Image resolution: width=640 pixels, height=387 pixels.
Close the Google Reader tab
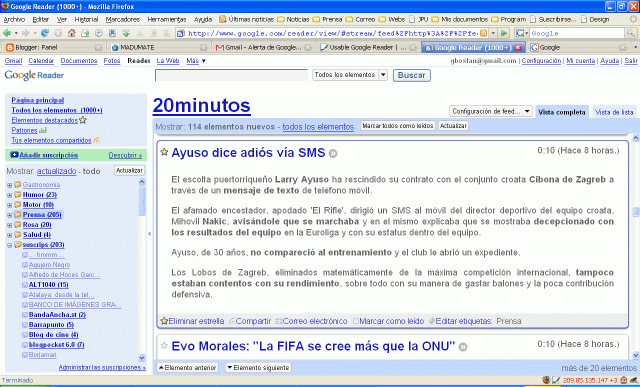pos(518,47)
